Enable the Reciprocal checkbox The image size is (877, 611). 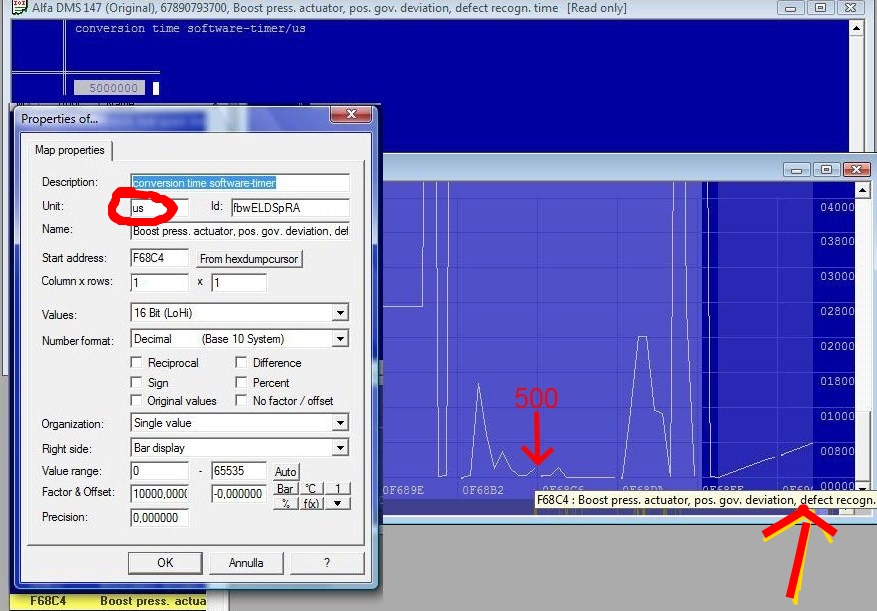(136, 363)
